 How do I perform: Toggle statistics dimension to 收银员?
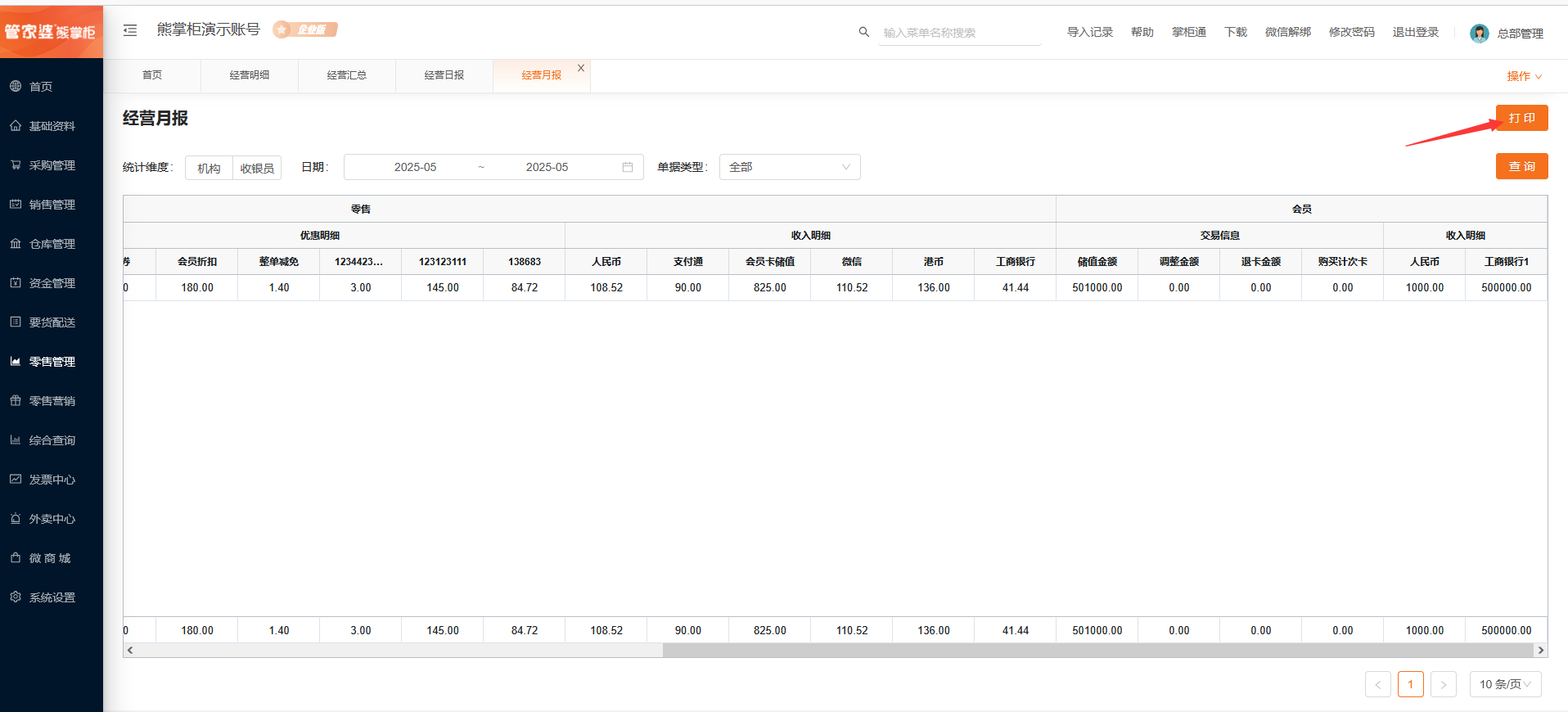(x=257, y=168)
